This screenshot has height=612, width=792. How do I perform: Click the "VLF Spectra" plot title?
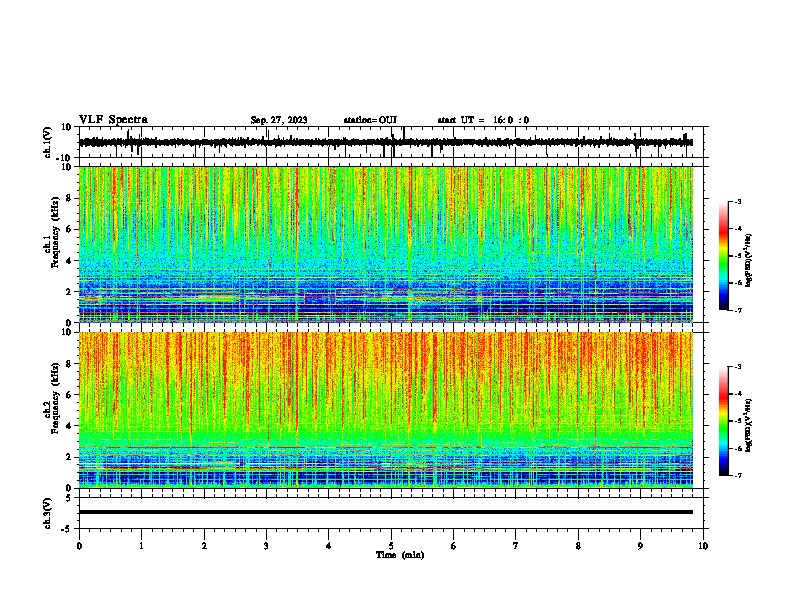click(x=113, y=119)
